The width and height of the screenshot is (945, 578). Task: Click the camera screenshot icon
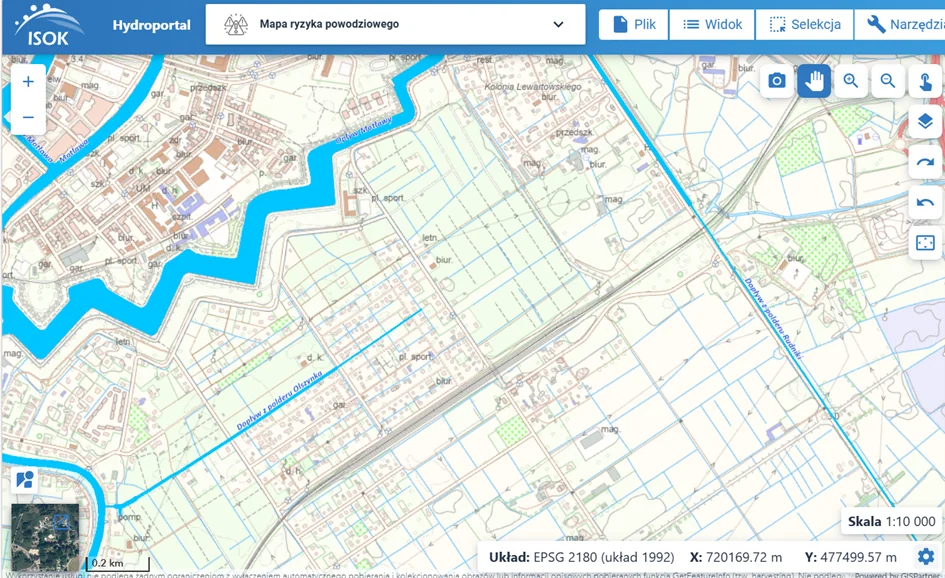(777, 81)
